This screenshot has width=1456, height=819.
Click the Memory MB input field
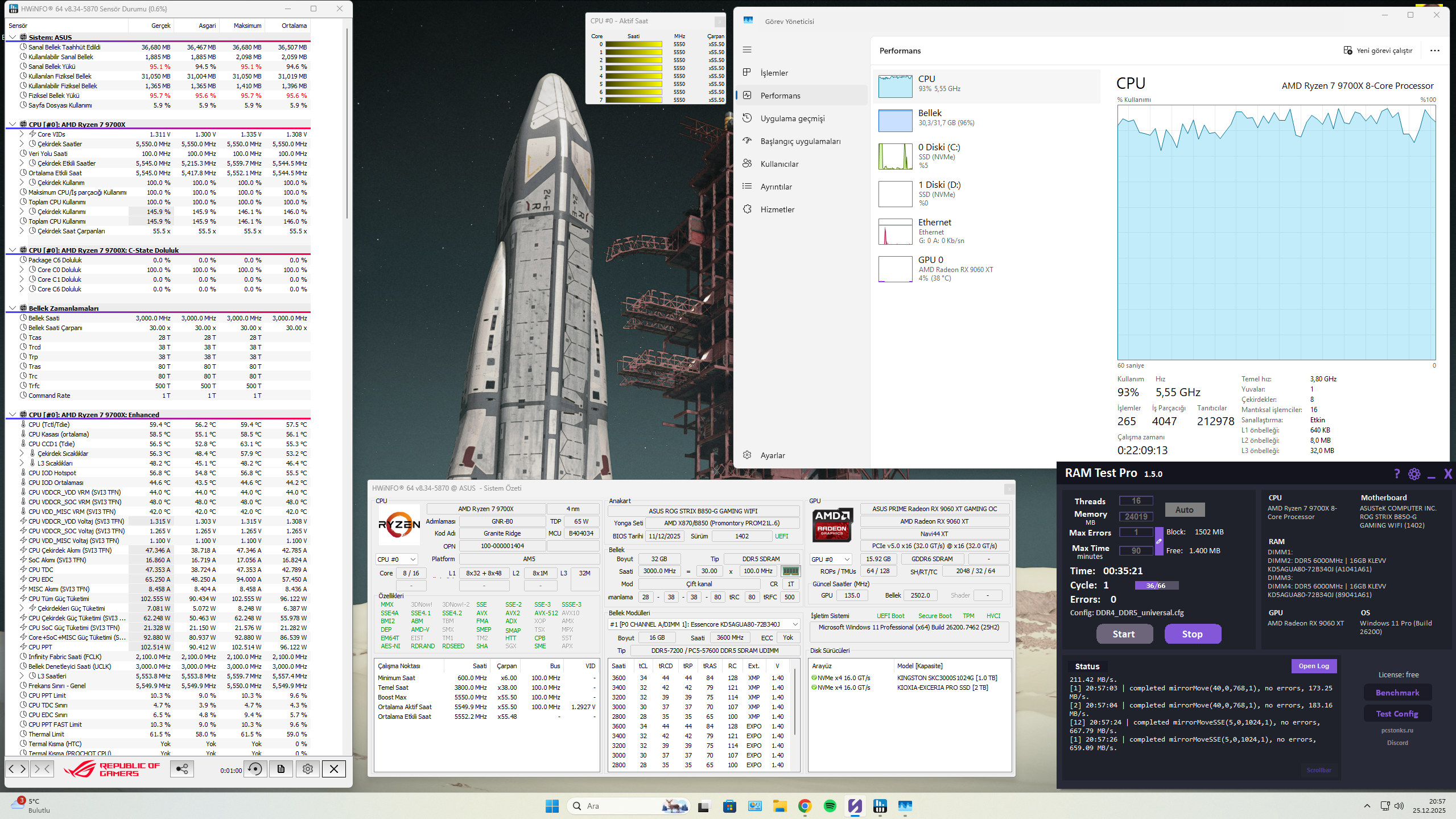click(1136, 517)
